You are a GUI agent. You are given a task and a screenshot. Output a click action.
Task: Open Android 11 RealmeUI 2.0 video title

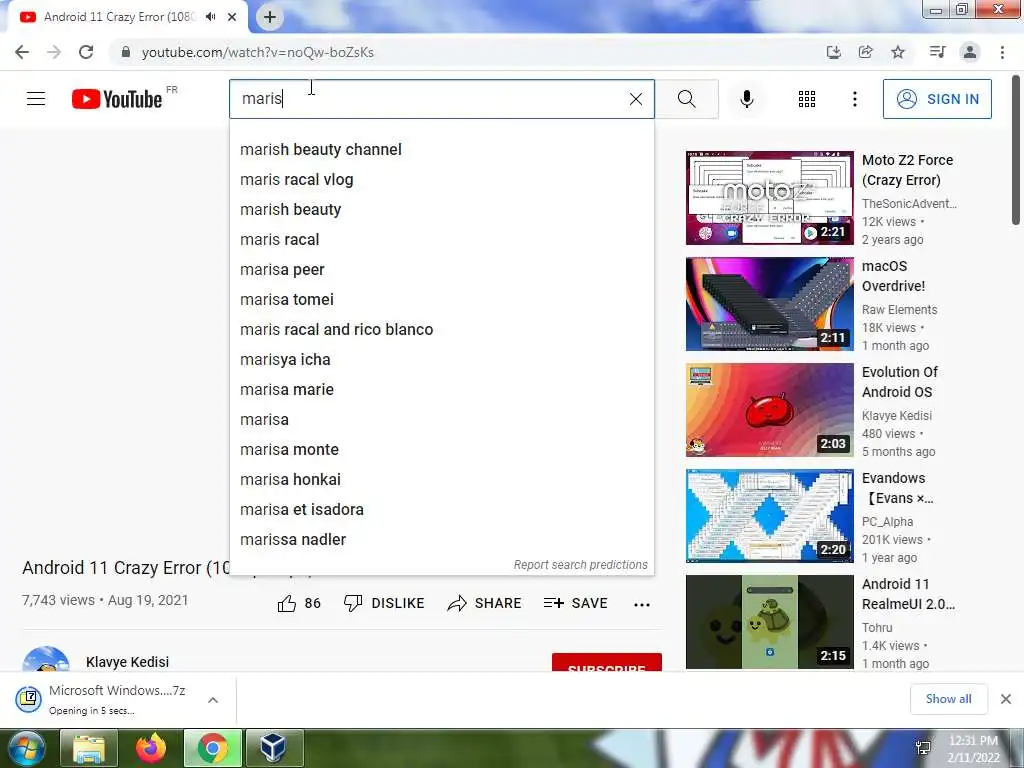pos(908,594)
